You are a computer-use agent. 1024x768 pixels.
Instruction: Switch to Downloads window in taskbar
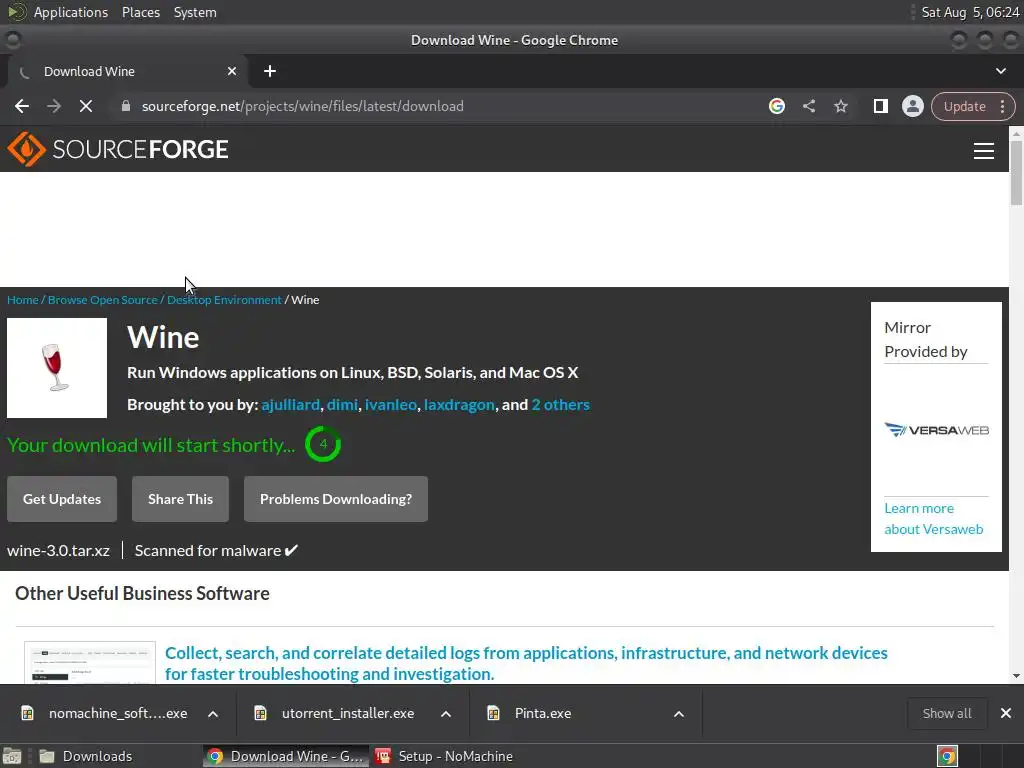[x=85, y=756]
